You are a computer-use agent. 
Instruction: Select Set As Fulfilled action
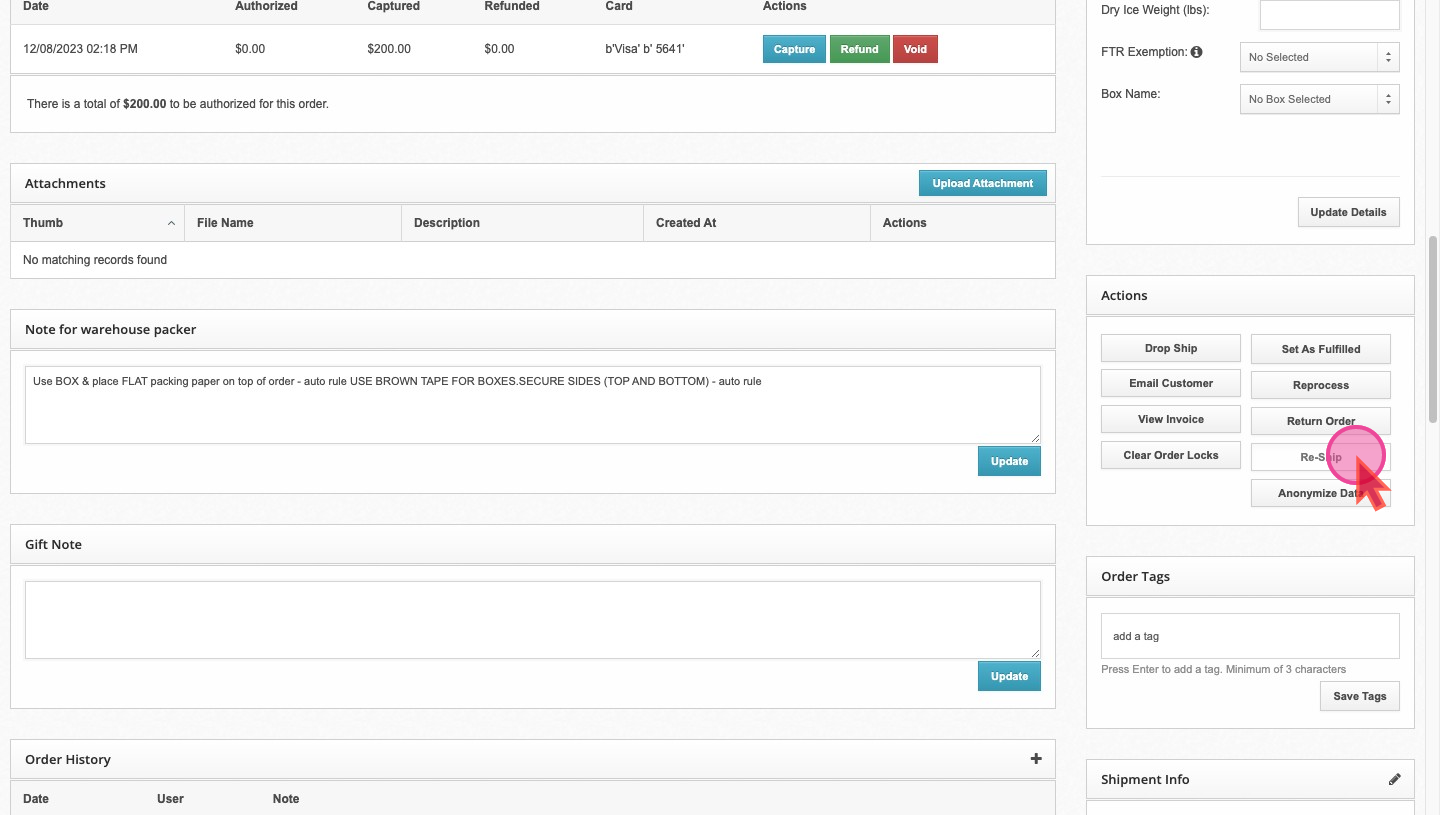pos(1320,349)
